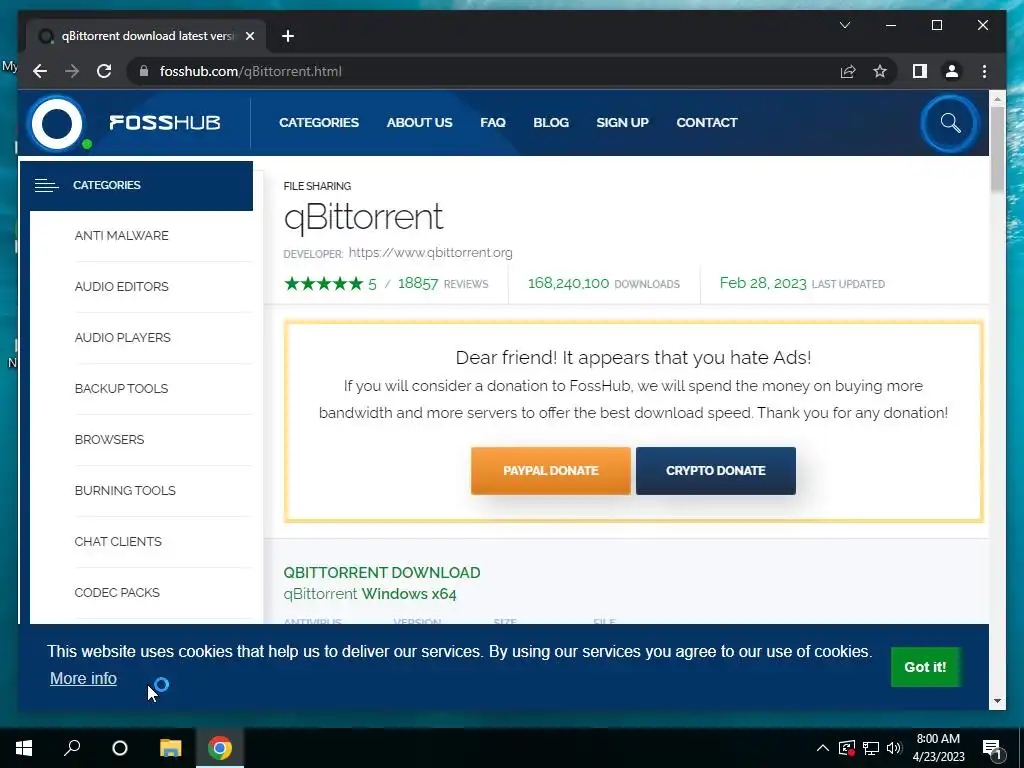Image resolution: width=1024 pixels, height=768 pixels.
Task: Click the network icon in system tray
Action: coord(871,748)
